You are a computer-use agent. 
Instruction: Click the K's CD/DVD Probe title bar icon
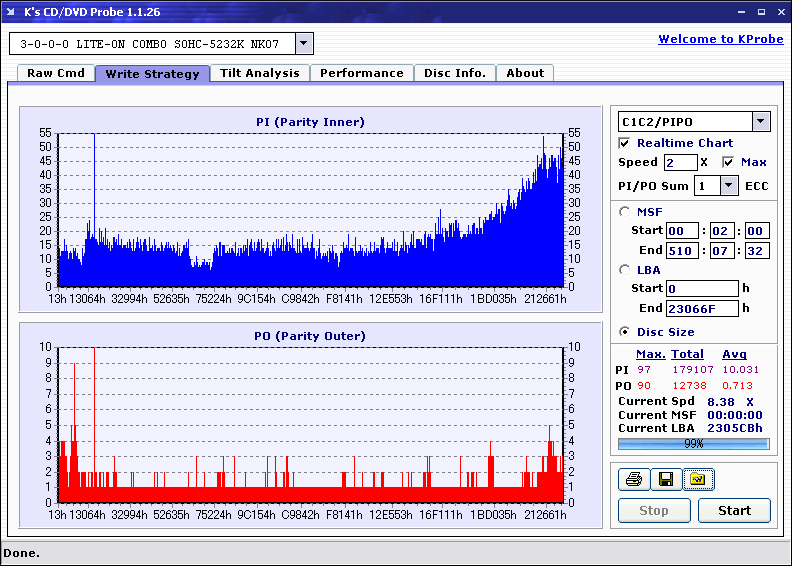pos(11,12)
